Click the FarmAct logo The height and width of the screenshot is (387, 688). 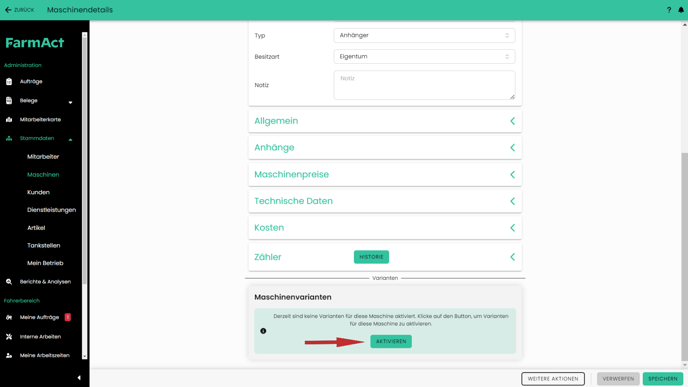[35, 43]
